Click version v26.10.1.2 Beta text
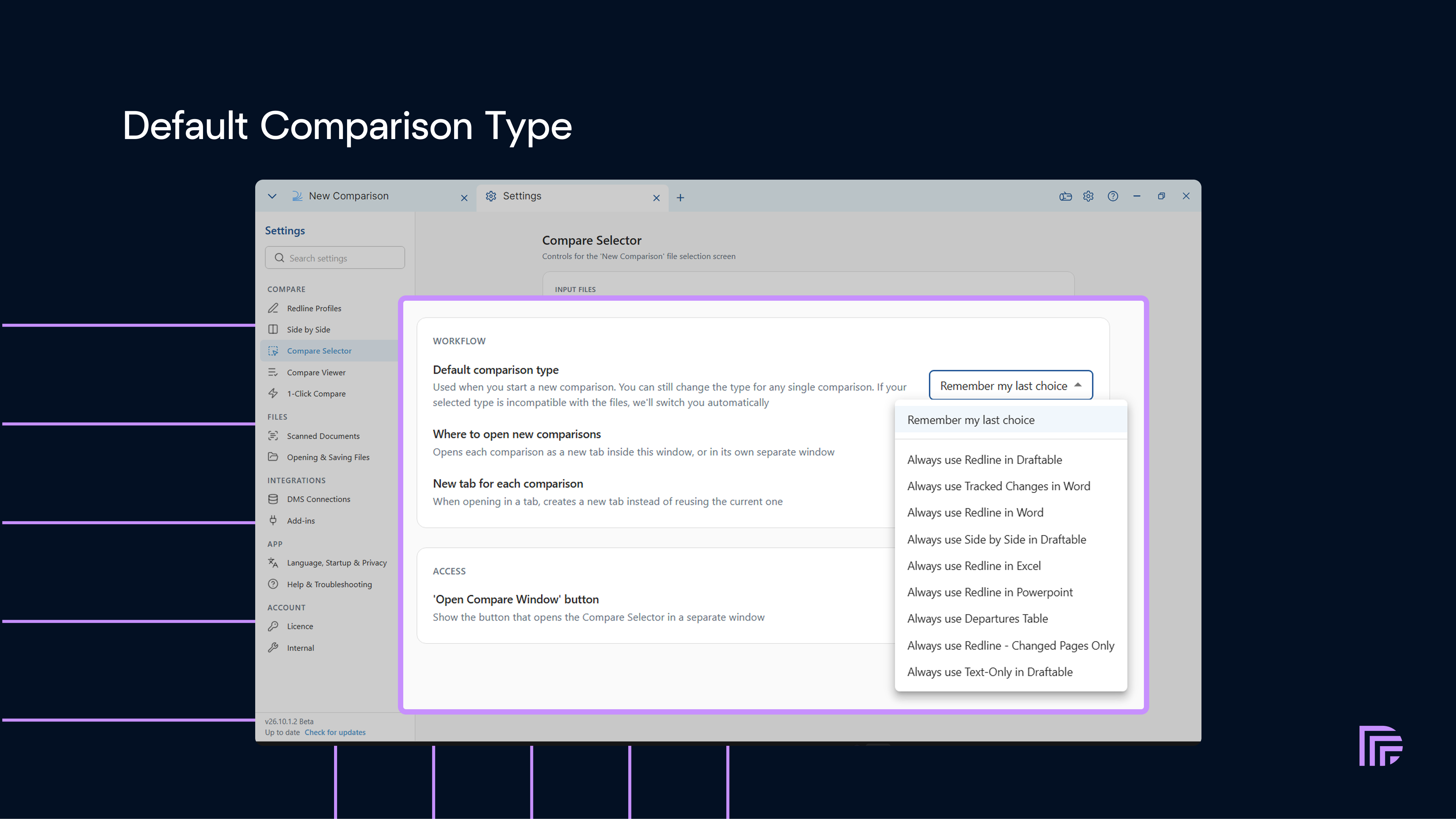The image size is (1456, 819). (x=289, y=721)
